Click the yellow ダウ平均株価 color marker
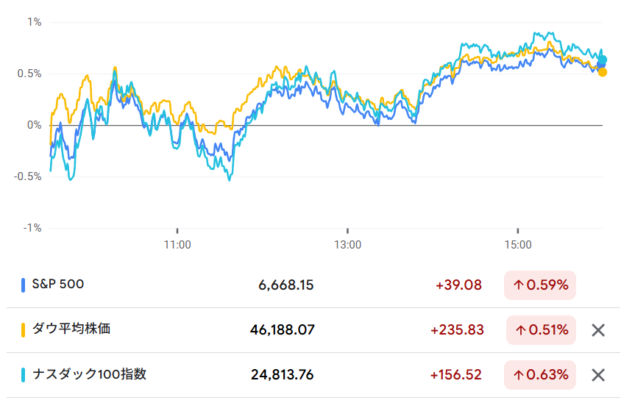 tap(23, 330)
